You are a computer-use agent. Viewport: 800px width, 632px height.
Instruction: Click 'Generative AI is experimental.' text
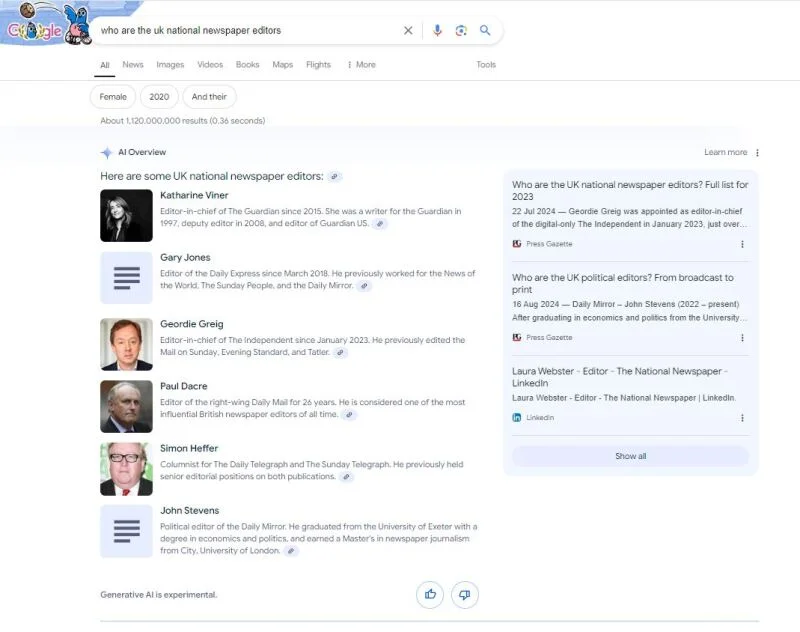click(159, 595)
